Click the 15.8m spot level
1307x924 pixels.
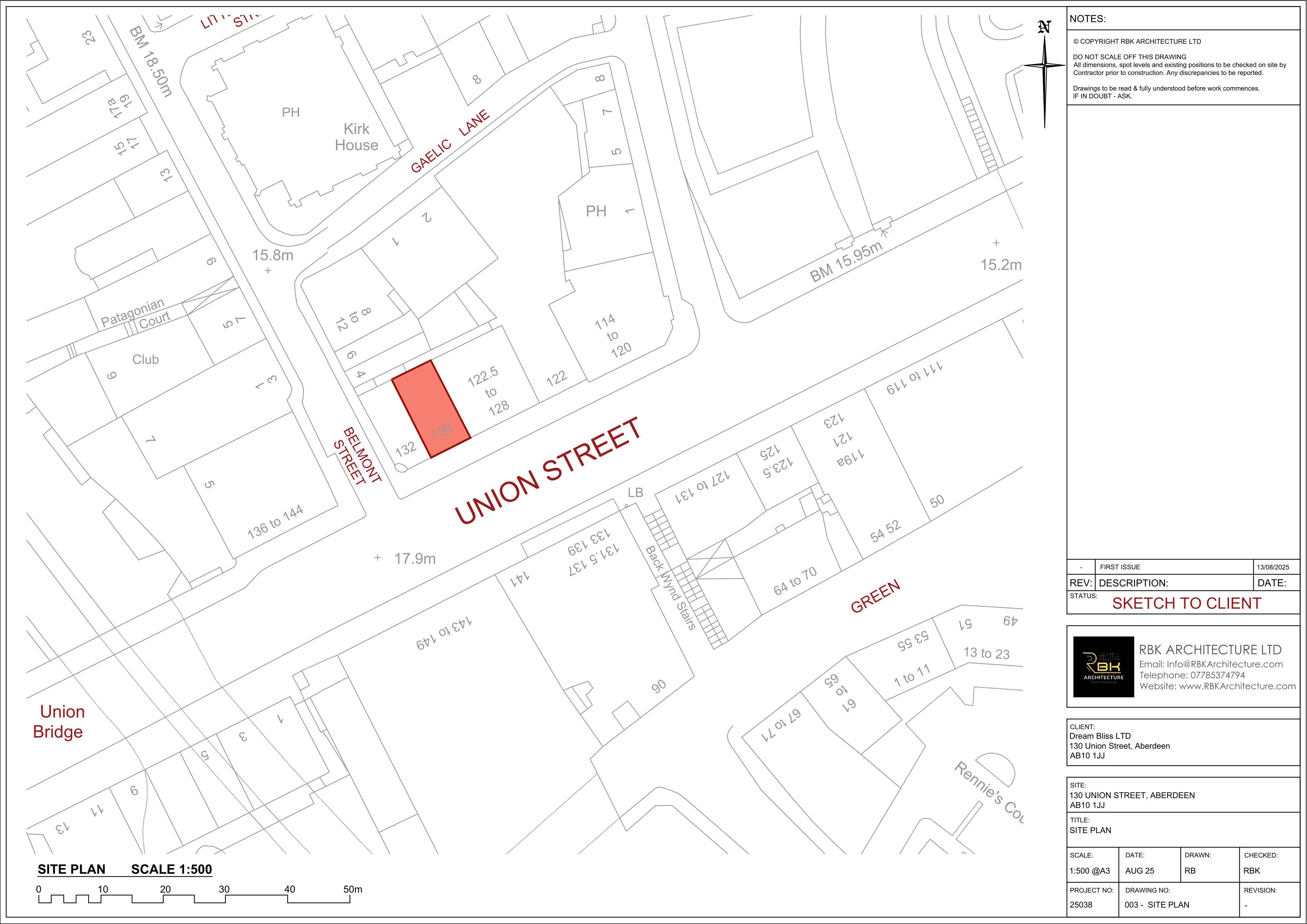point(273,255)
